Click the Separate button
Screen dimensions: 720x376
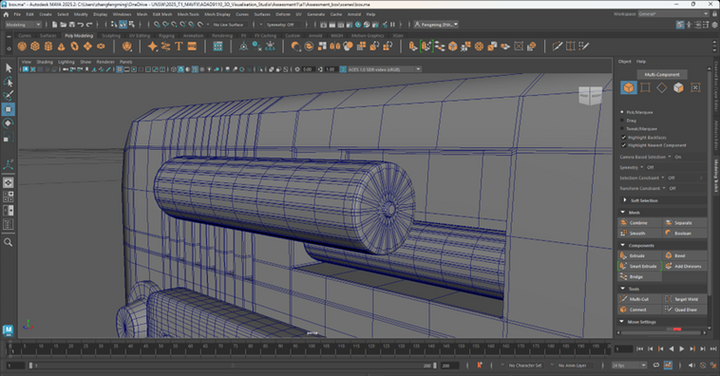click(x=685, y=223)
